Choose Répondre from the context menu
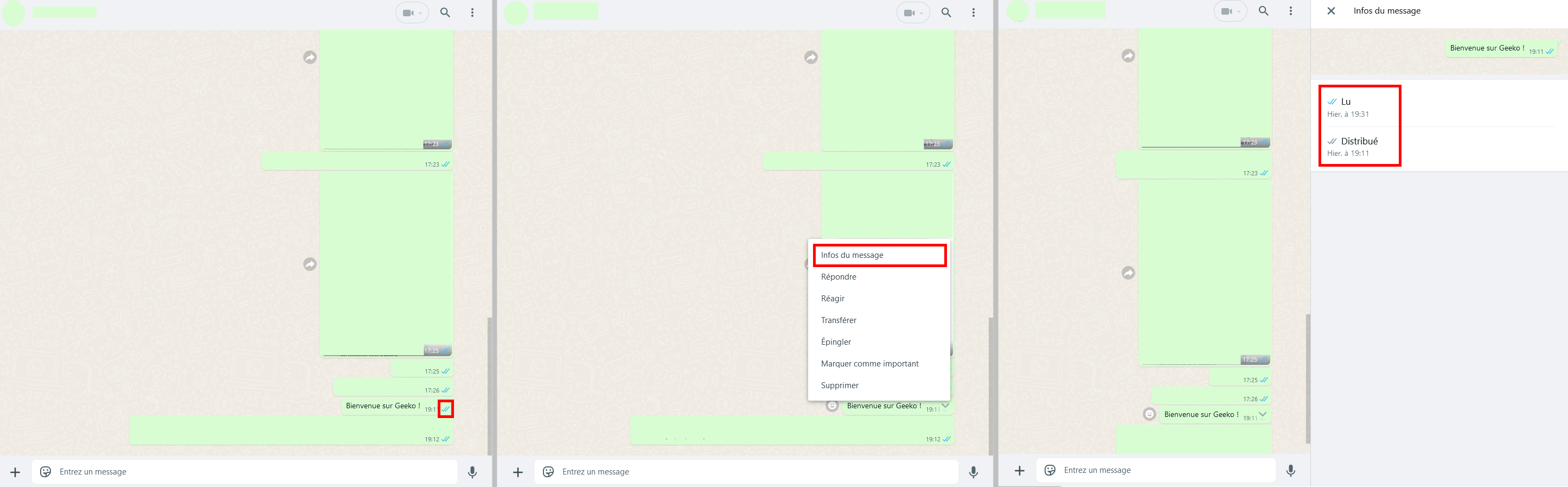Viewport: 1568px width, 487px height. 879,277
